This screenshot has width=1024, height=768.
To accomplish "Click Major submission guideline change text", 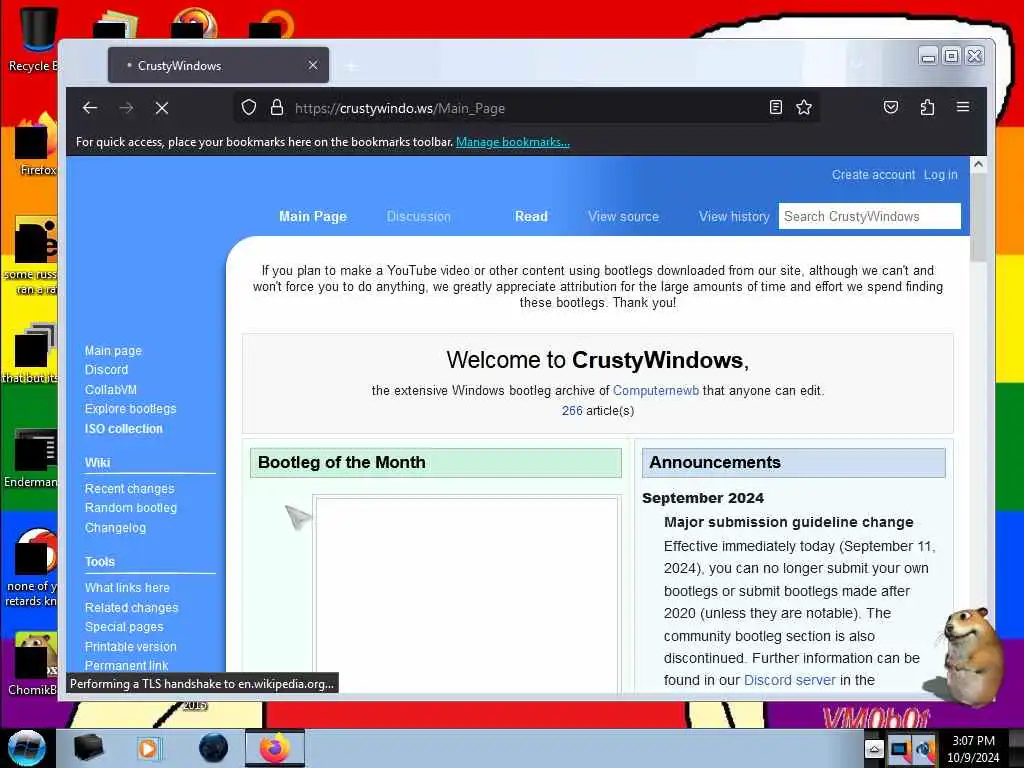I will click(788, 522).
